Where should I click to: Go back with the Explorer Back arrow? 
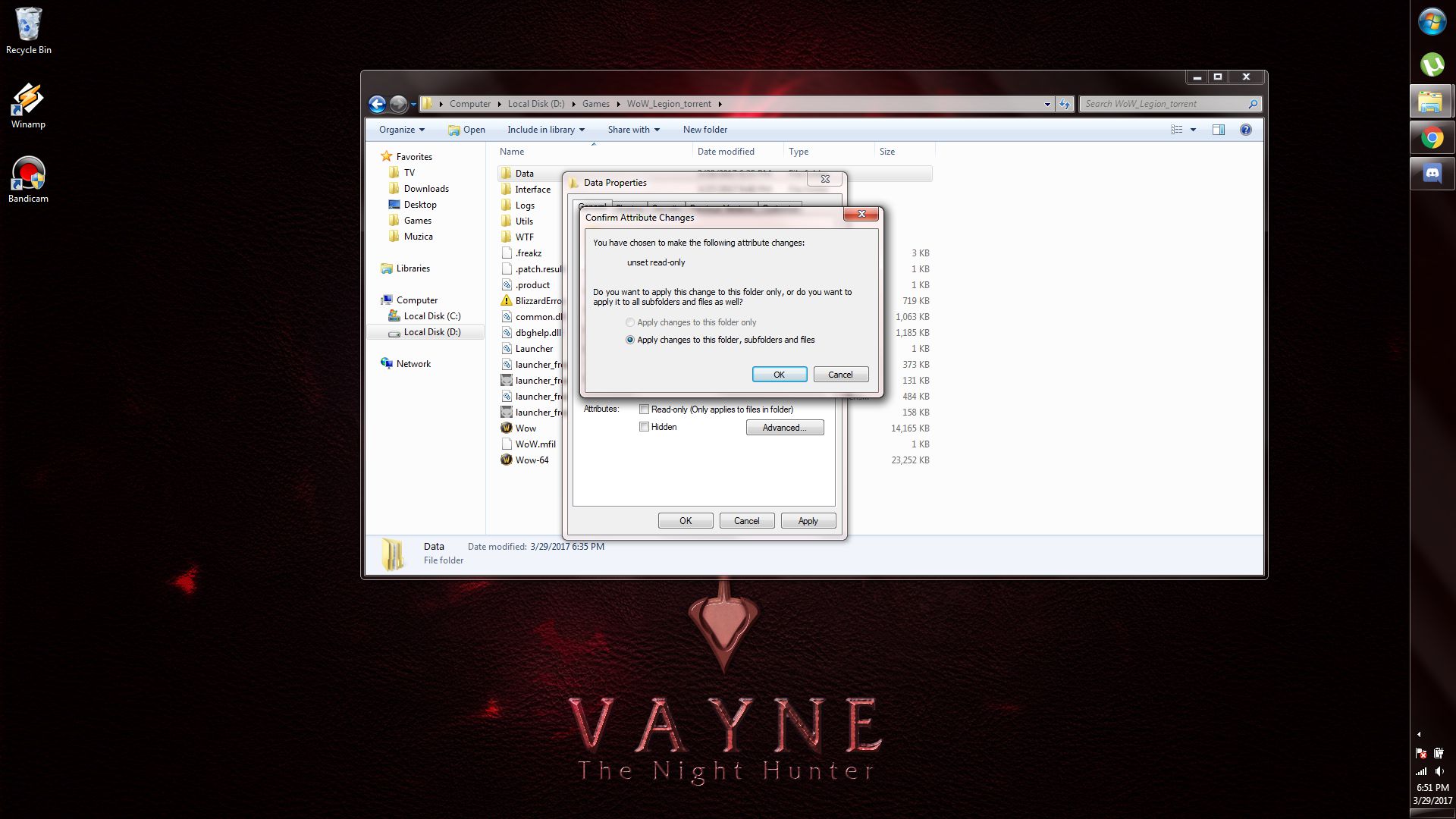coord(377,104)
